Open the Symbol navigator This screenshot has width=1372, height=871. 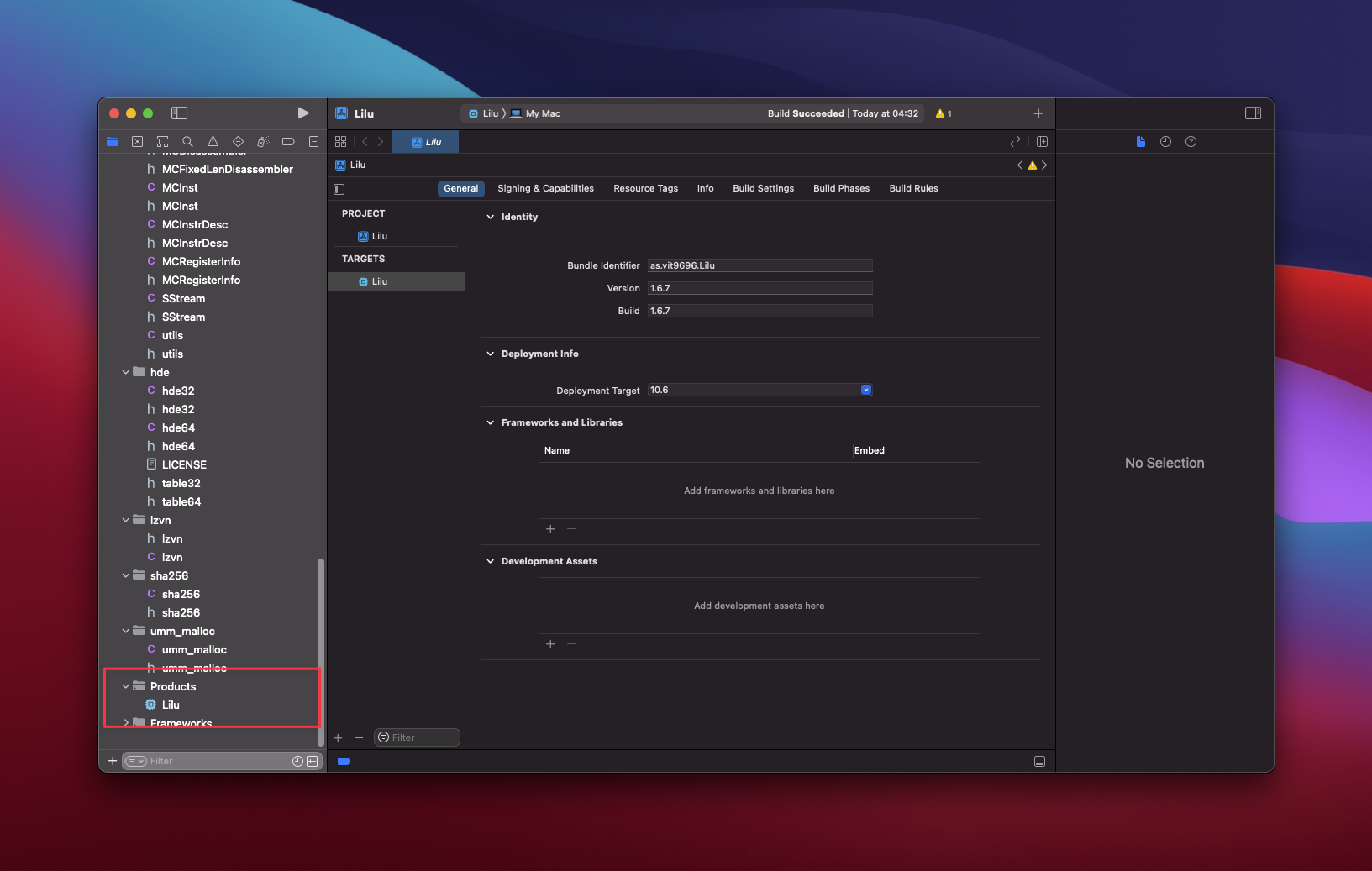click(x=162, y=142)
